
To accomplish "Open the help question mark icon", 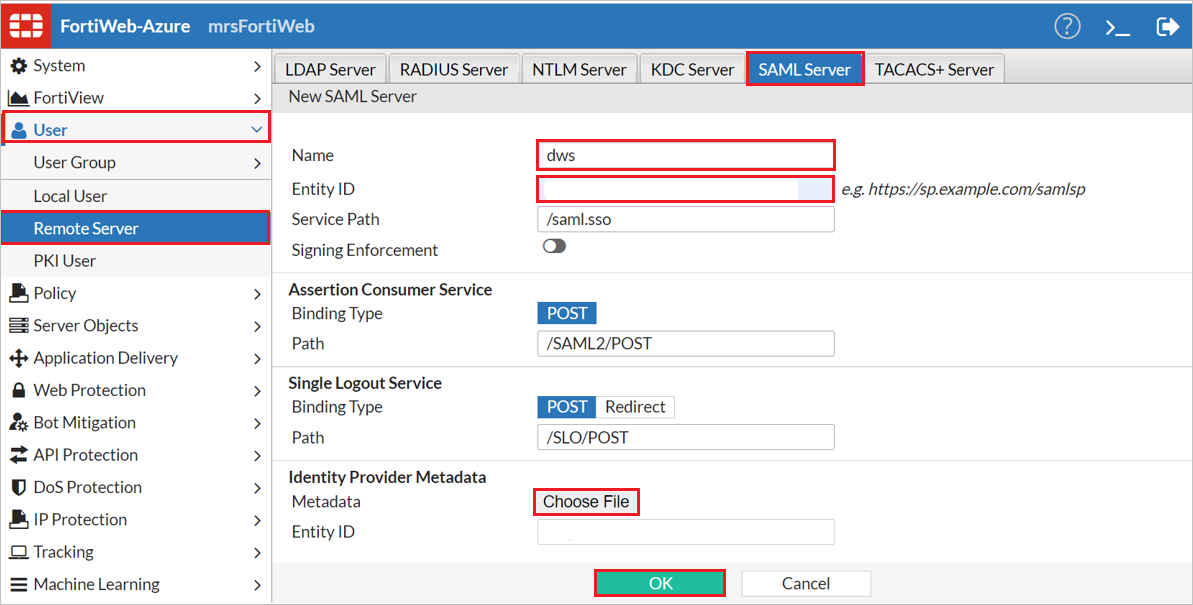I will (x=1067, y=27).
